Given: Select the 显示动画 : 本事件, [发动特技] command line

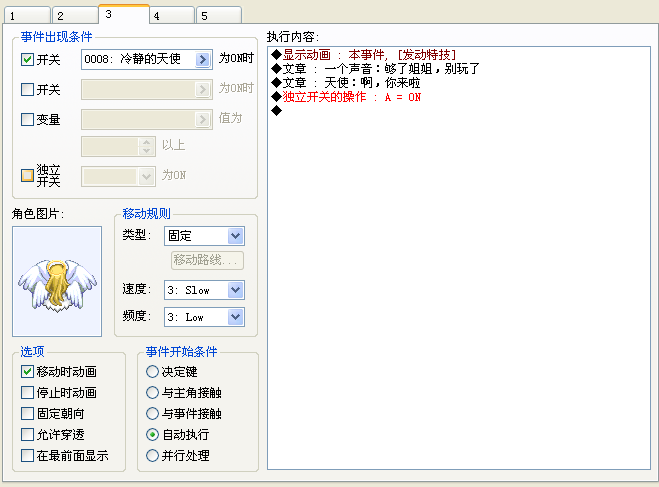Looking at the screenshot, I should [x=364, y=55].
